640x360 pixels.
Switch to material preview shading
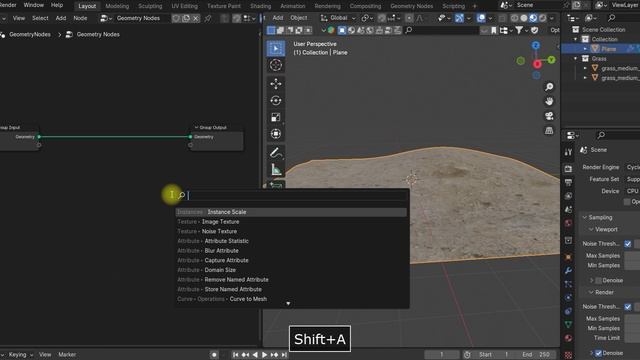tap(533, 18)
